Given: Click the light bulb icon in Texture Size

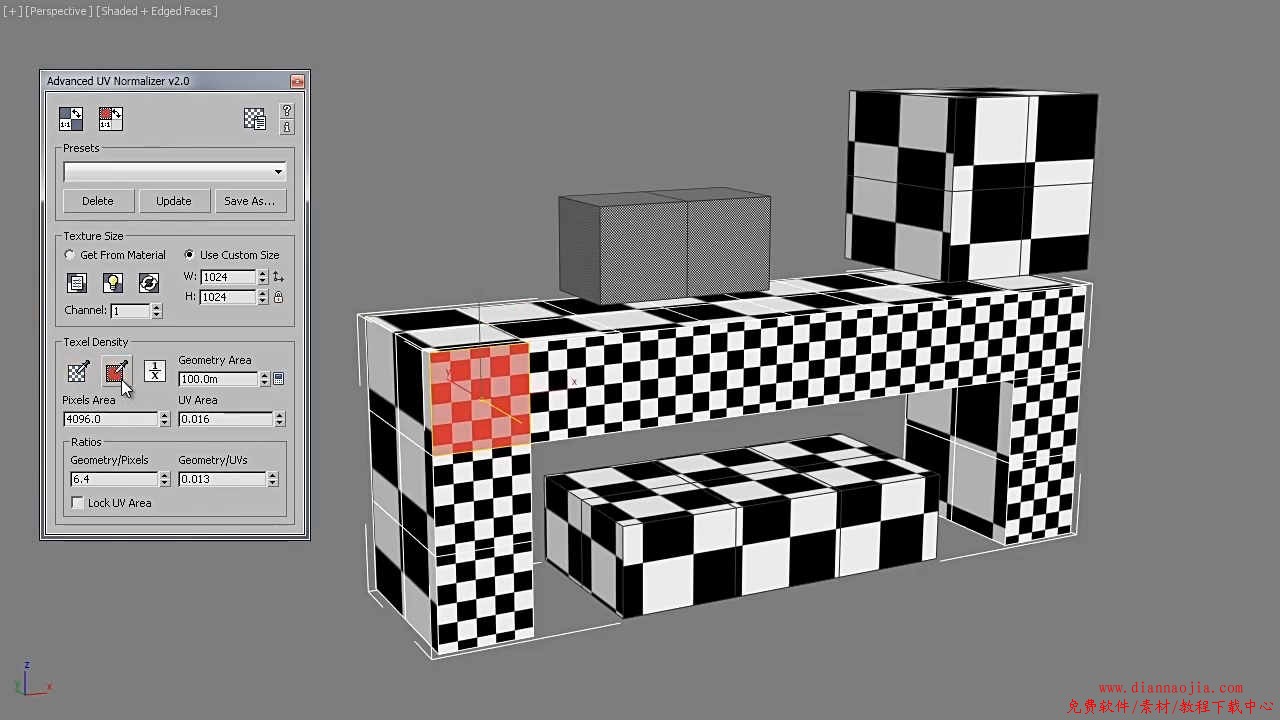Looking at the screenshot, I should (112, 283).
